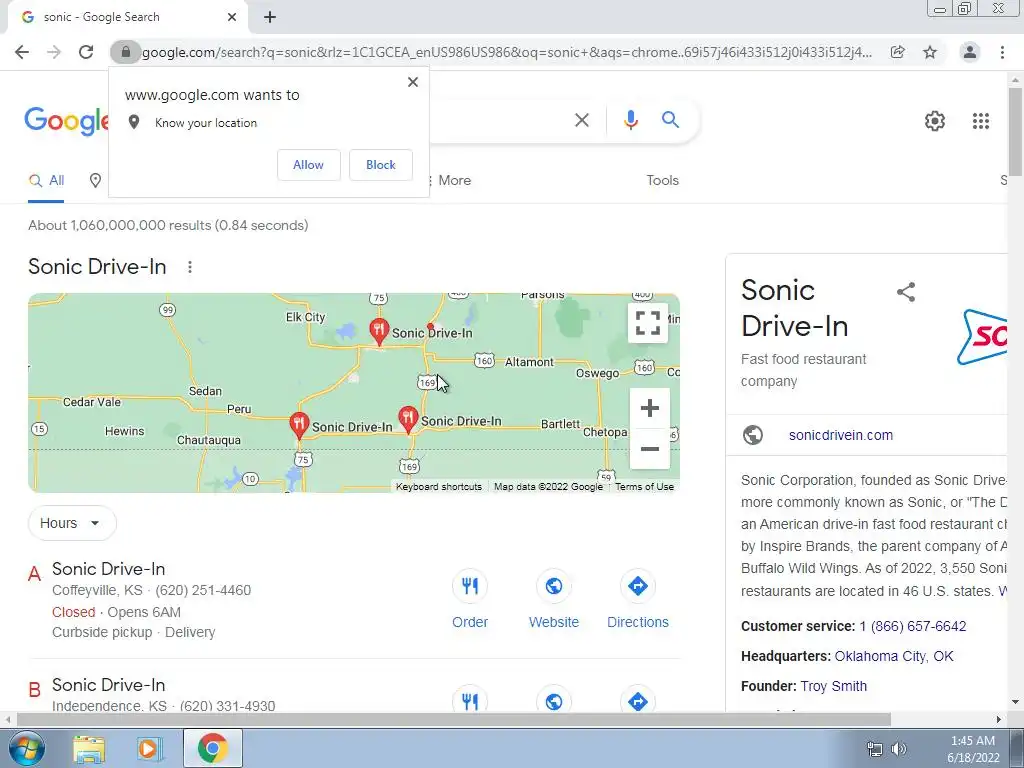Screen dimensions: 1024x768
Task: Visit Independence Sonic website
Action: point(554,701)
